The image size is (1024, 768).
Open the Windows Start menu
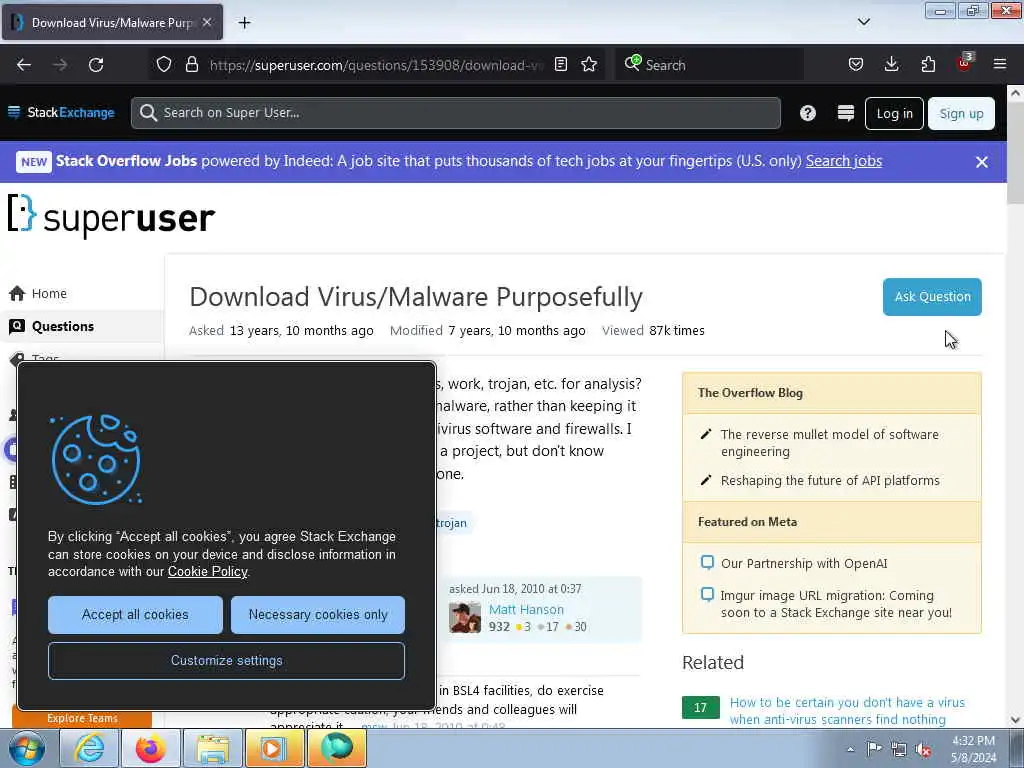[27, 748]
